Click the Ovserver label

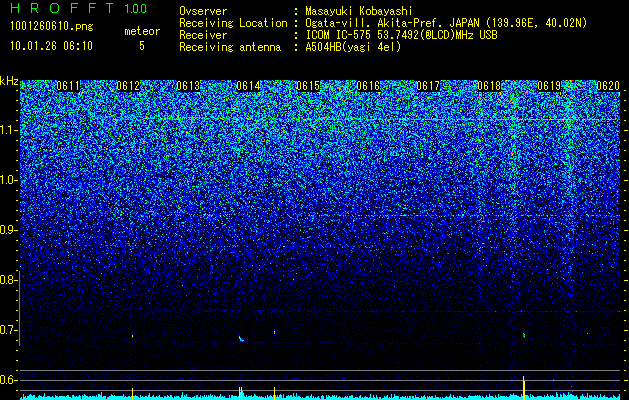203,11
